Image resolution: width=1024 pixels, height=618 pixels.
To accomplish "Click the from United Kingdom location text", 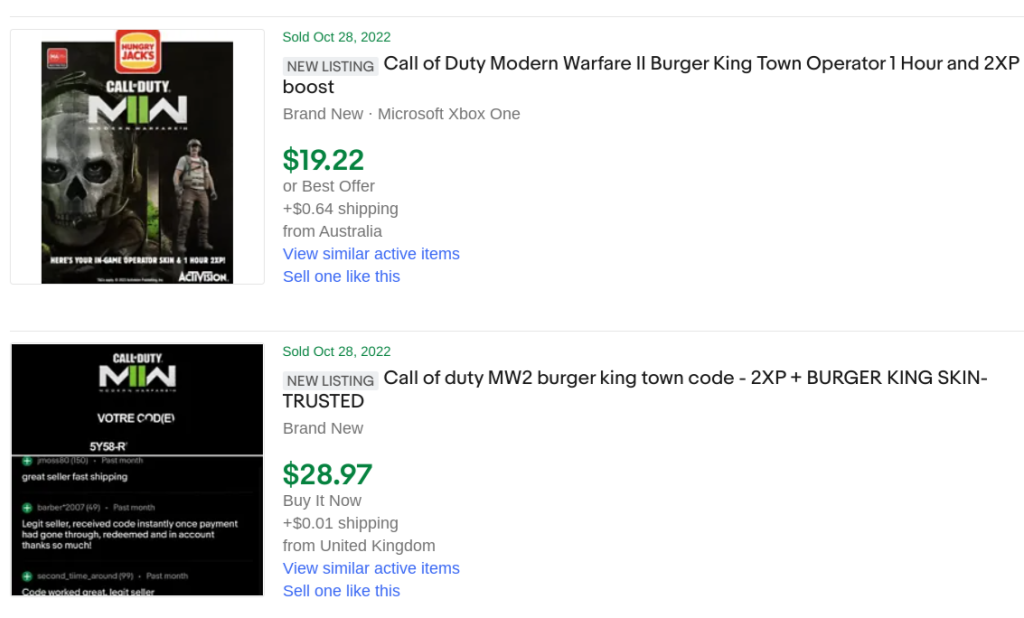I will click(359, 546).
